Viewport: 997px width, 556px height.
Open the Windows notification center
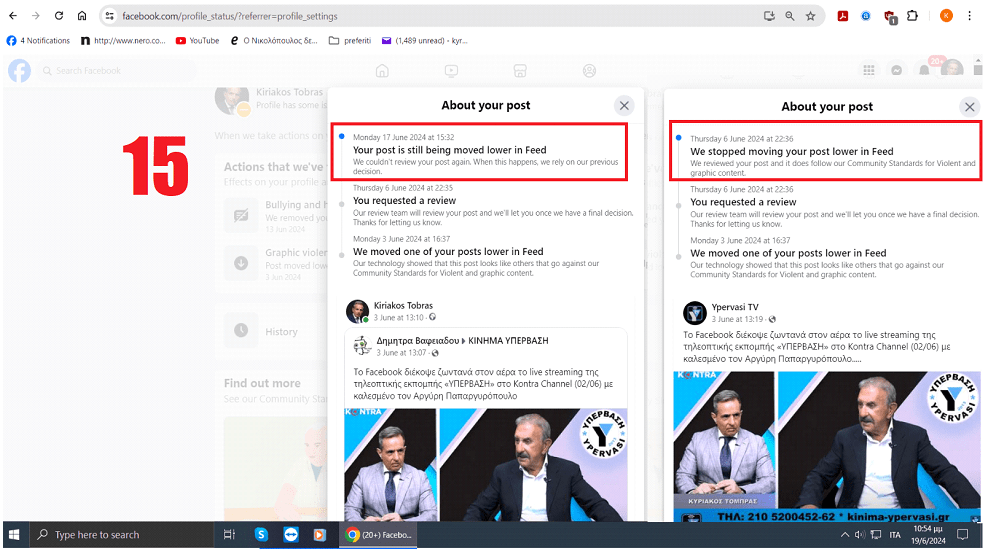(x=963, y=534)
